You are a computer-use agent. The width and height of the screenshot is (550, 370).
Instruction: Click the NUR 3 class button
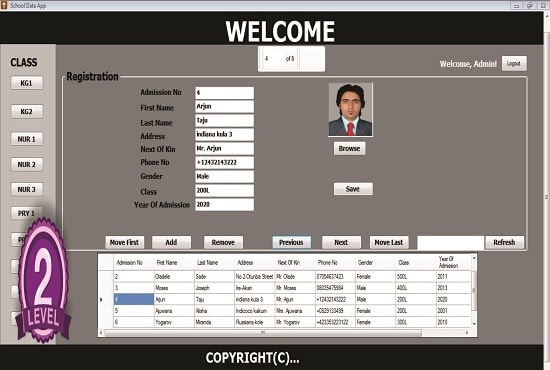coord(27,189)
